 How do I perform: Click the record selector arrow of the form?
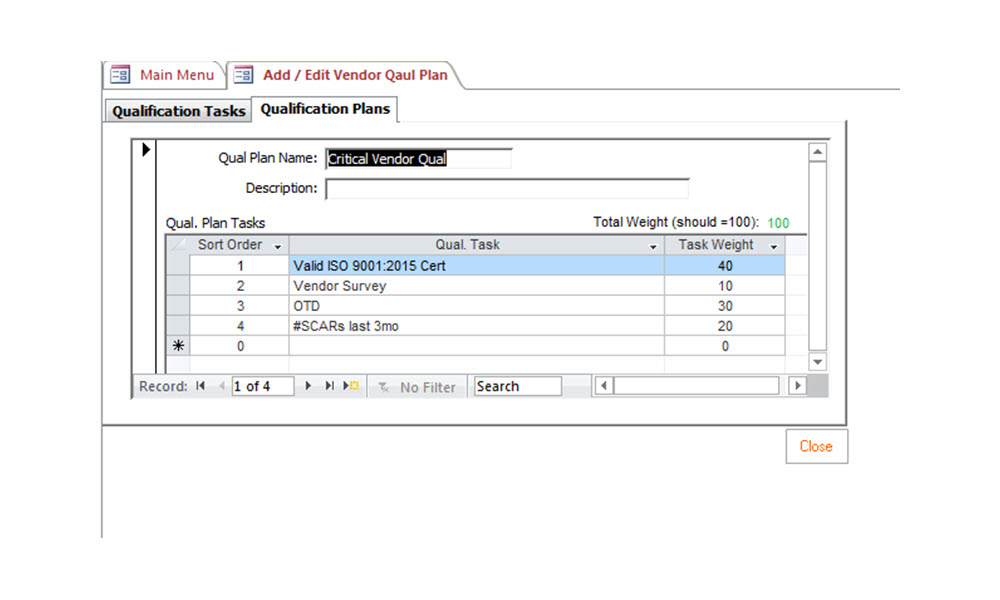pyautogui.click(x=146, y=150)
